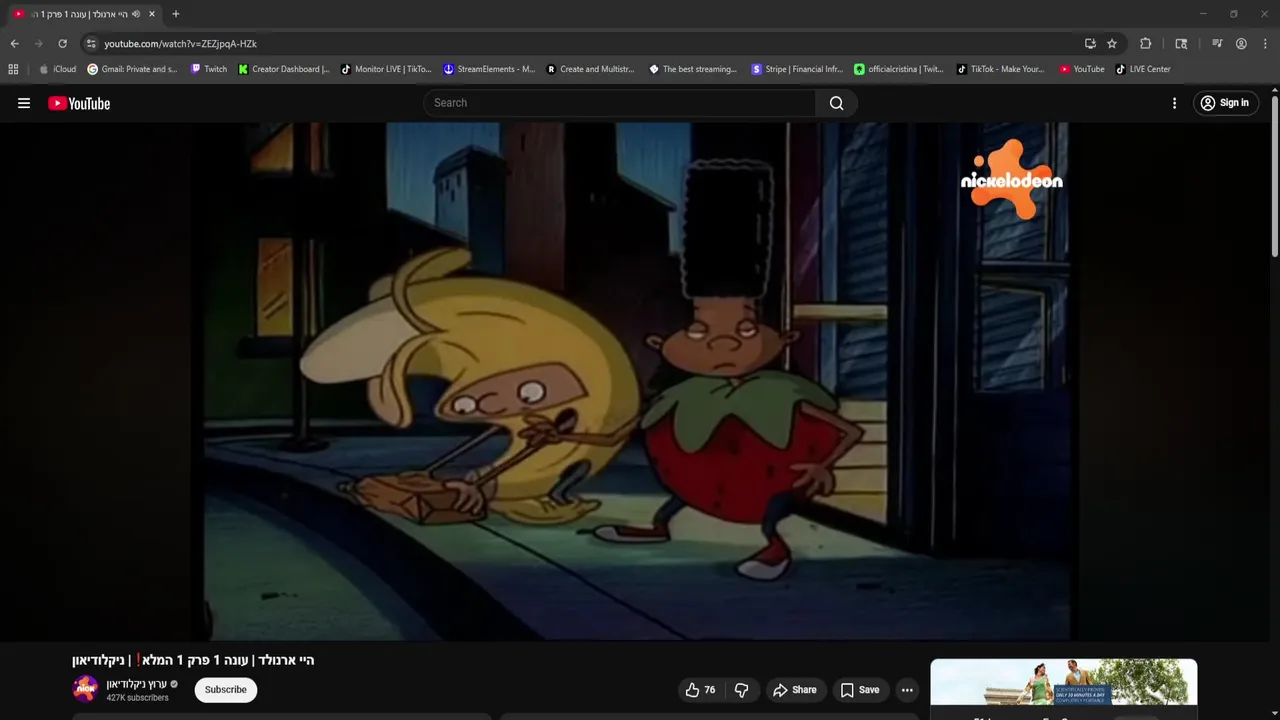Screen dimensions: 1280x720
Task: Open media controls icon in toolbar
Action: point(1217,44)
